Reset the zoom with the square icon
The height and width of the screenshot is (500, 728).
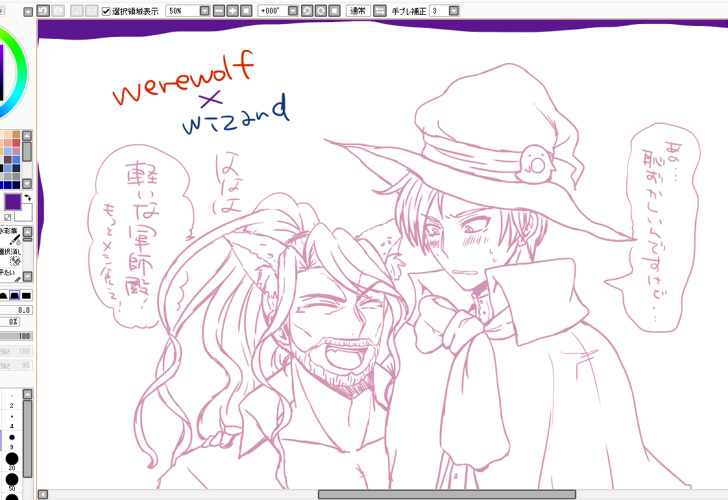click(x=247, y=11)
